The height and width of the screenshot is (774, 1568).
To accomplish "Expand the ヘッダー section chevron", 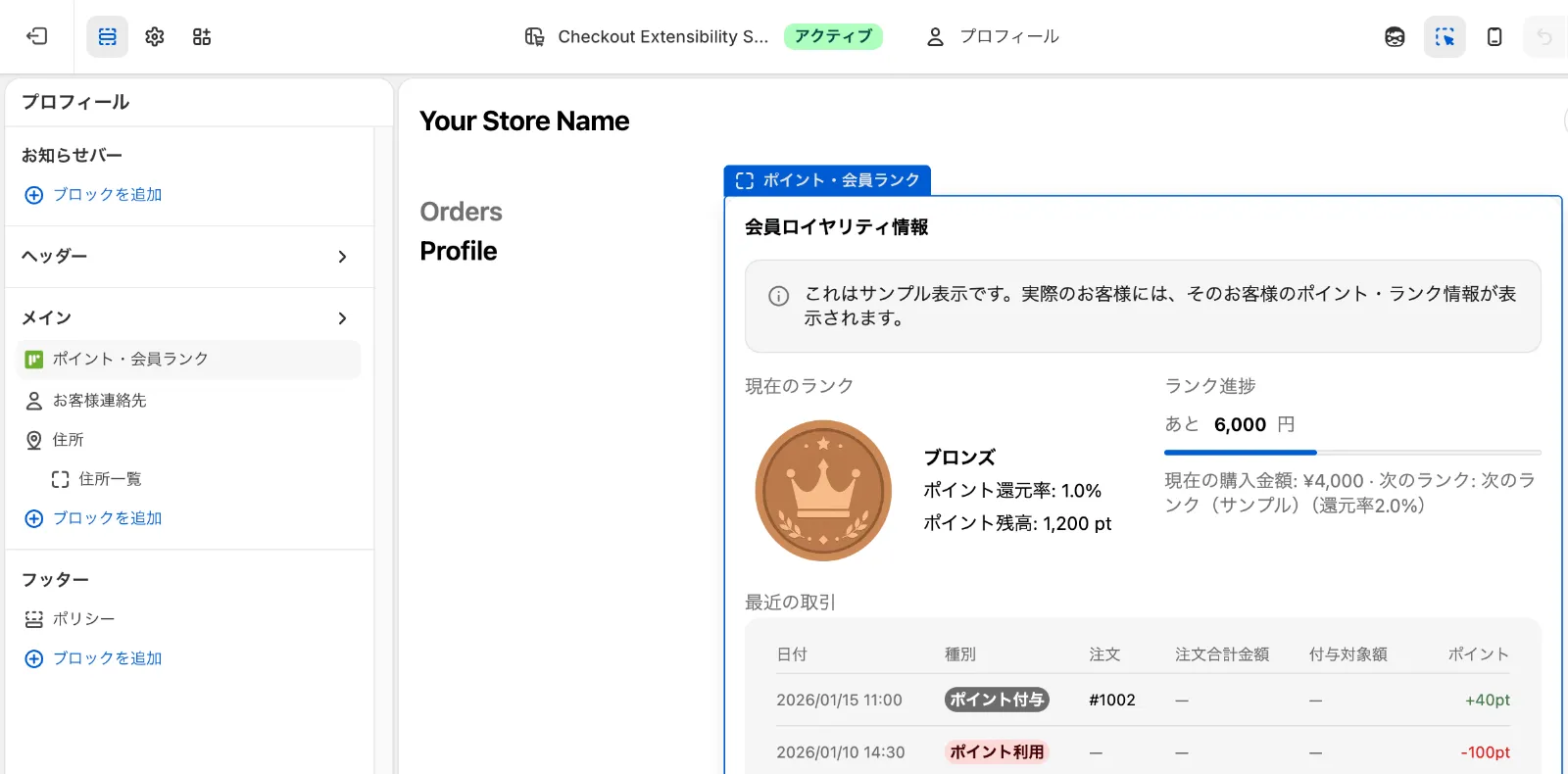I will [342, 257].
